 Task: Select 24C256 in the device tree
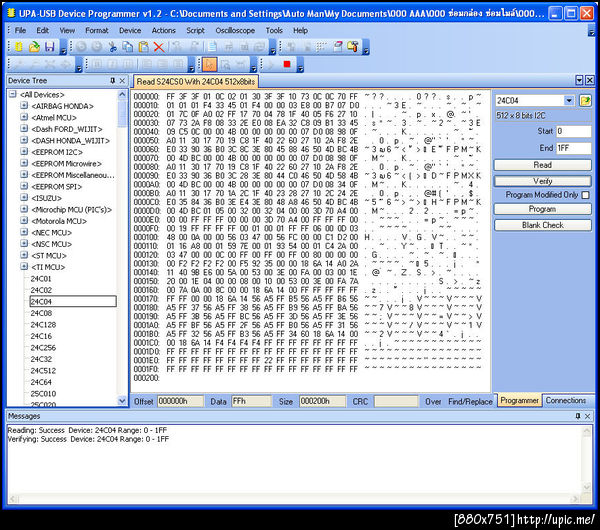tap(43, 347)
